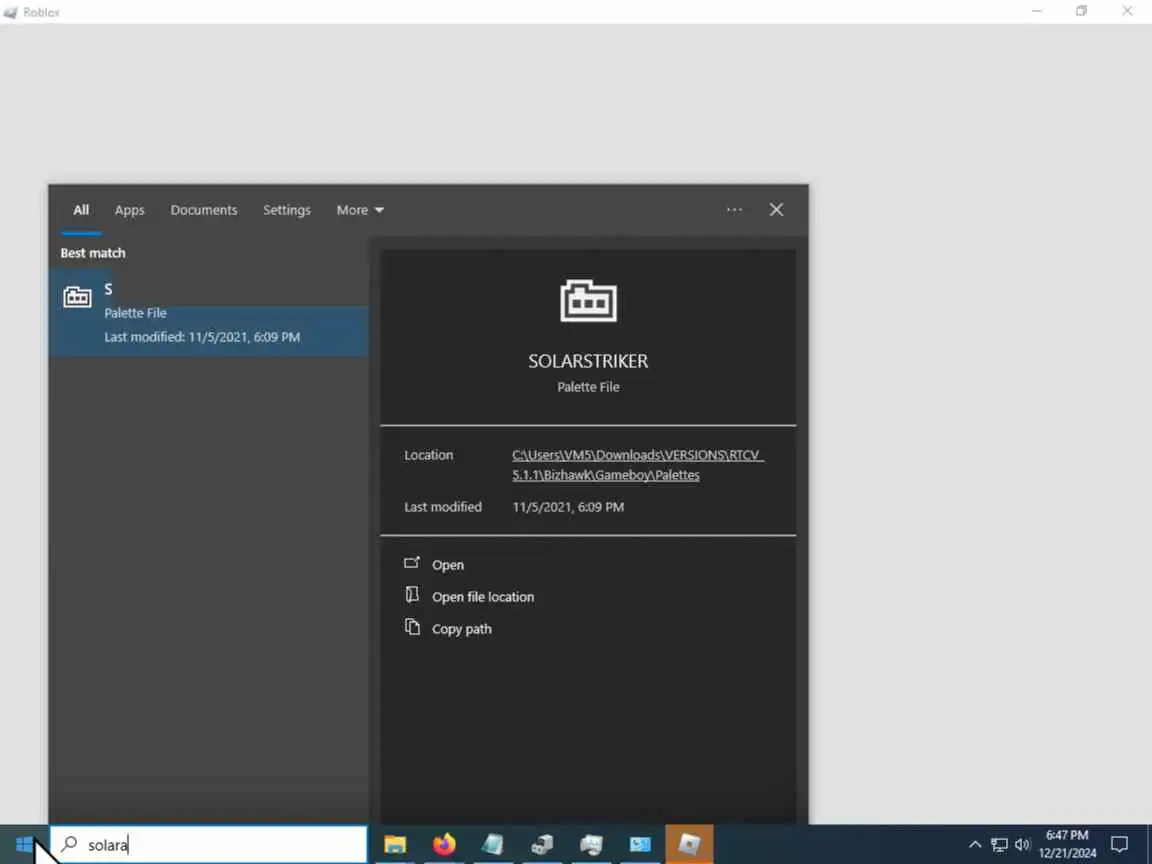The height and width of the screenshot is (864, 1152).
Task: Open network status tray icon
Action: (999, 845)
